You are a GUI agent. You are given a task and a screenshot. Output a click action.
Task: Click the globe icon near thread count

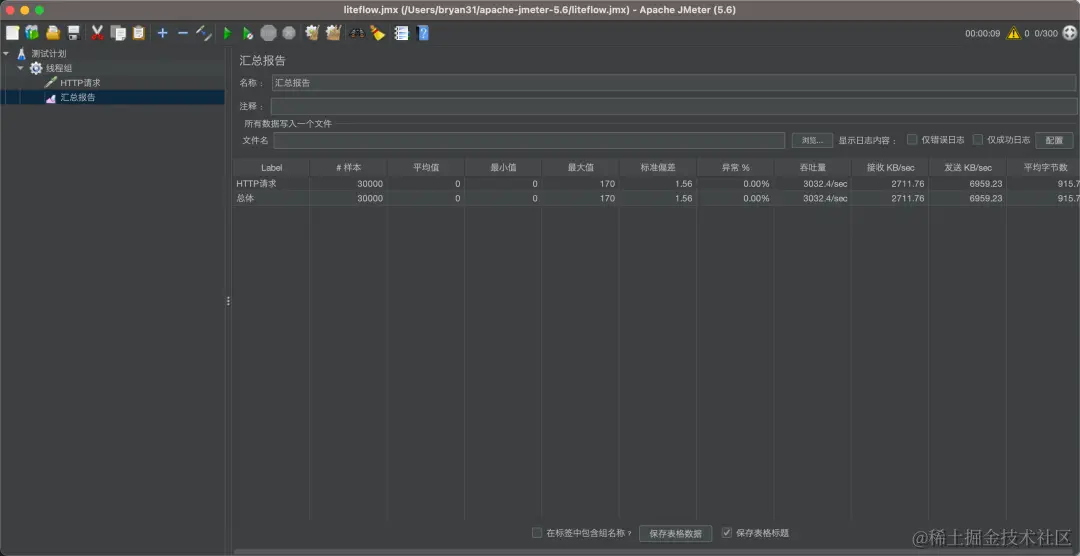click(x=1069, y=33)
